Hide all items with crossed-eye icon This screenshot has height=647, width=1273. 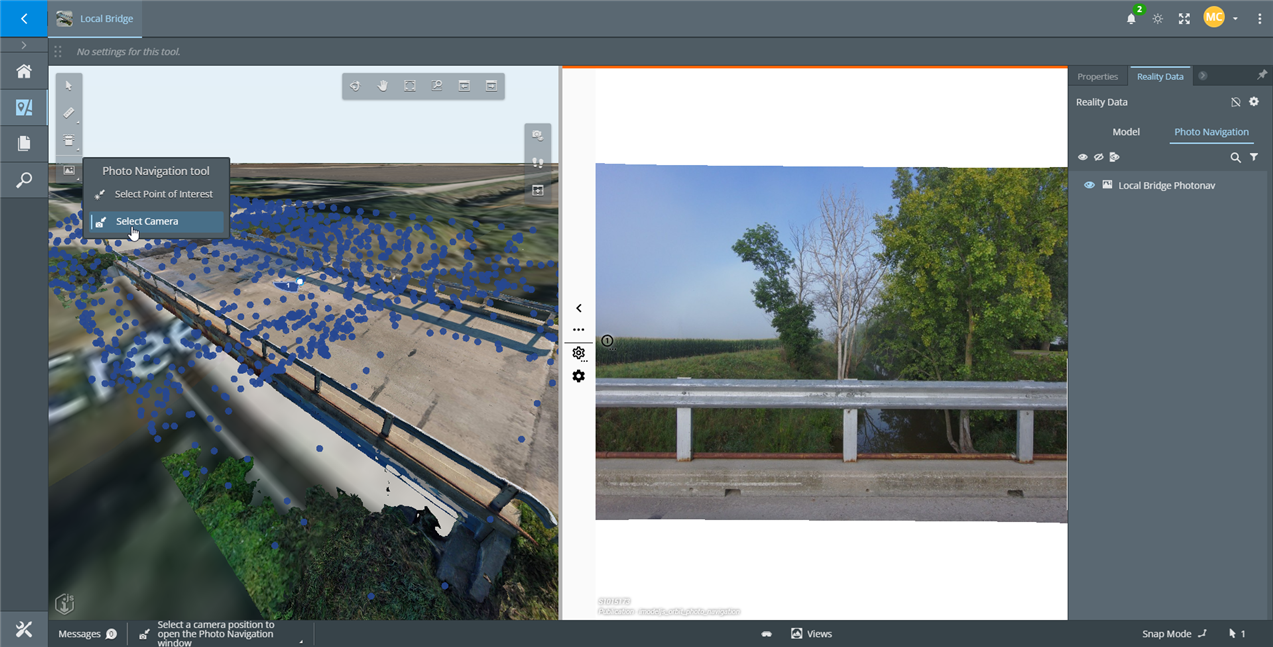click(1098, 157)
